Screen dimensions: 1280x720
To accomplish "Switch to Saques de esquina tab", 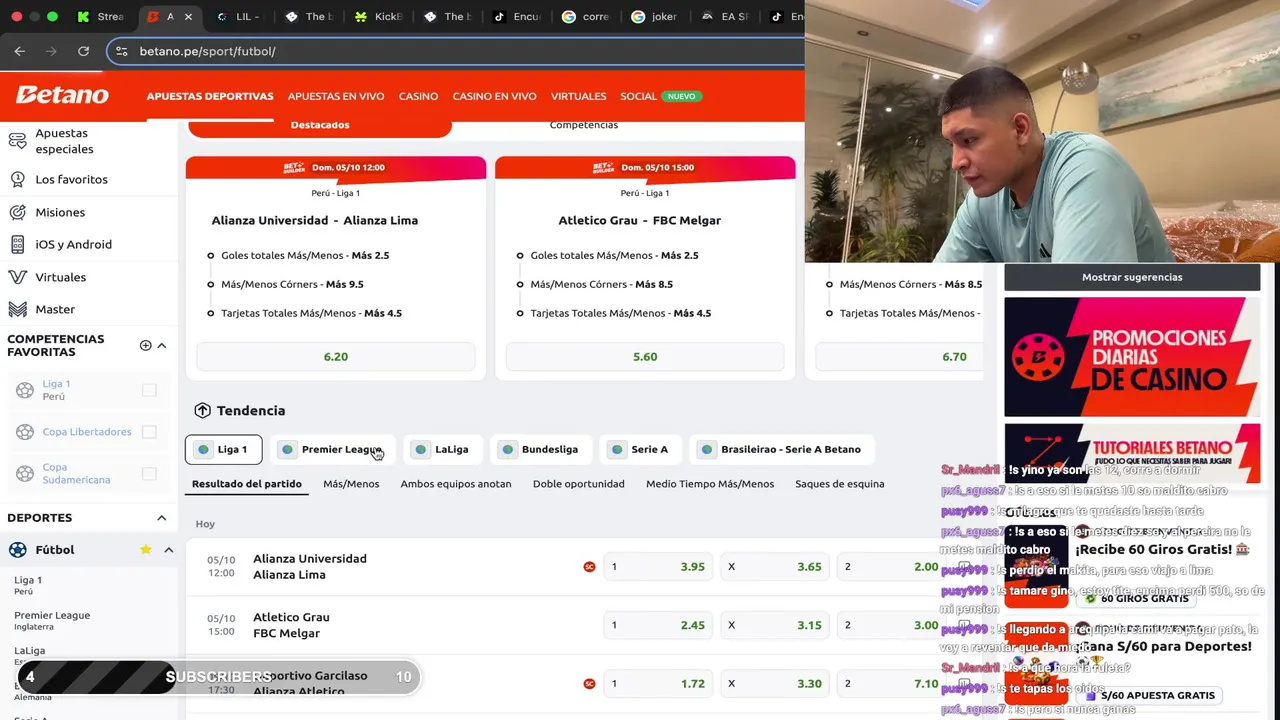I will point(840,484).
